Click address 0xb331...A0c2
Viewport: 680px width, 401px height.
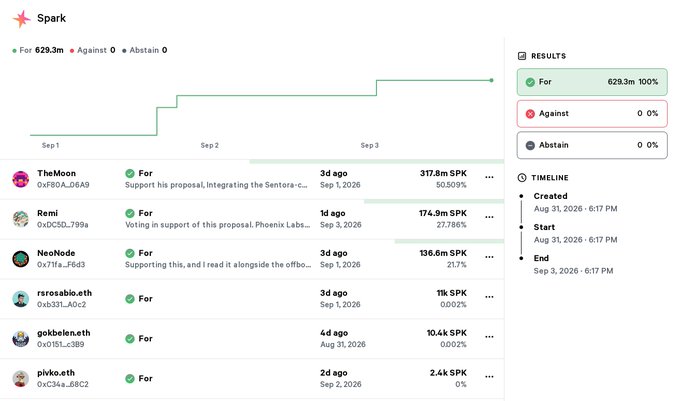tap(61, 305)
